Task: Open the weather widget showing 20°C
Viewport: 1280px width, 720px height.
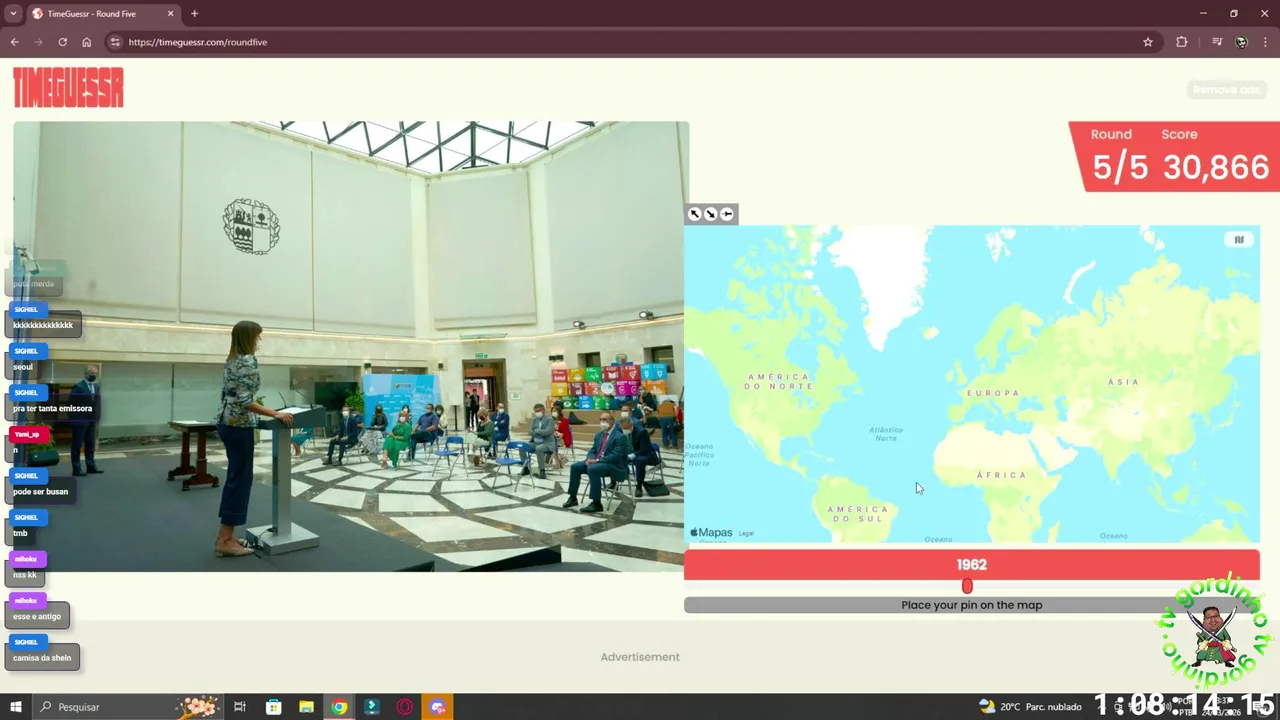Action: tap(1030, 706)
